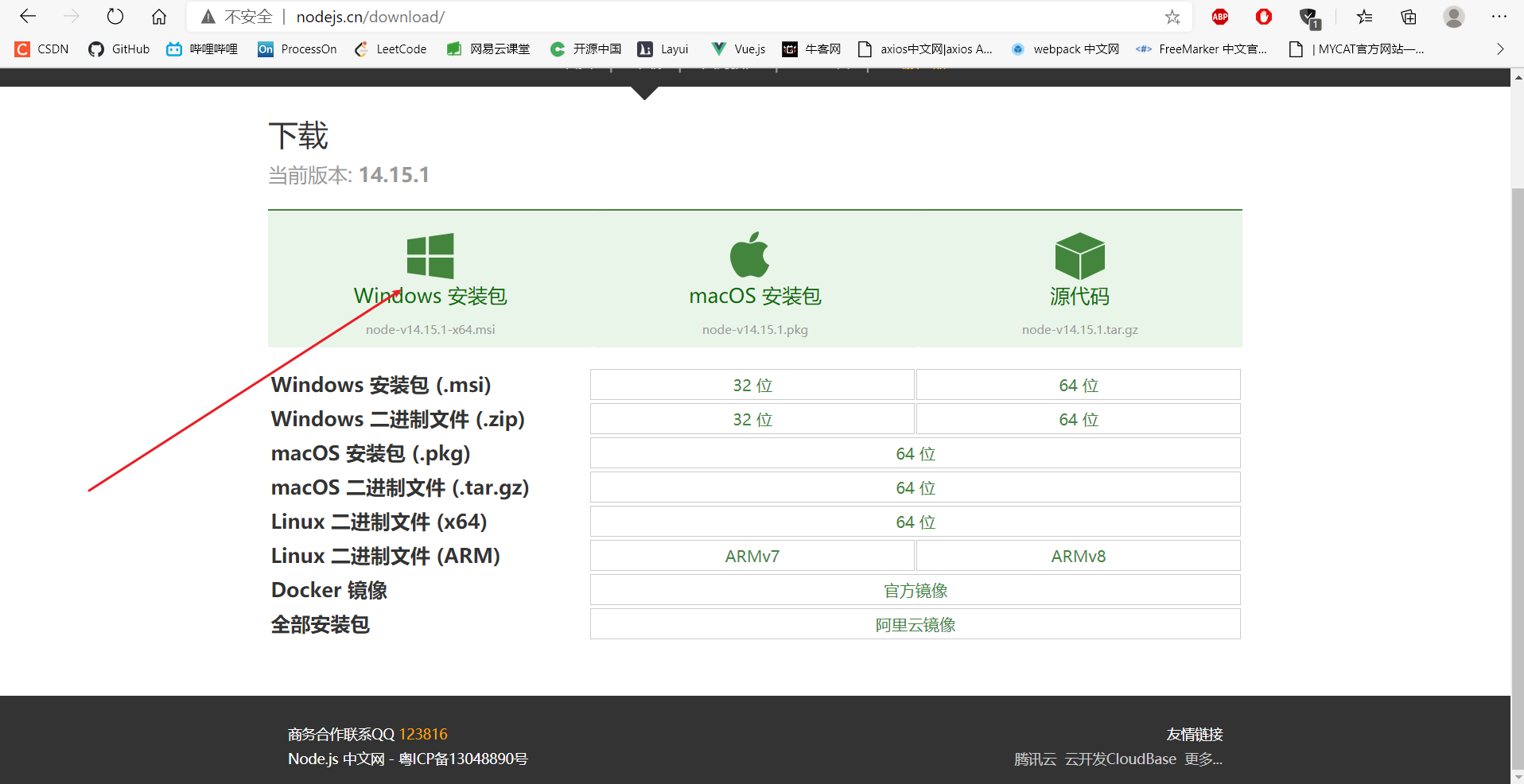The width and height of the screenshot is (1524, 784).
Task: Open the 阿里云镜像 all packages link
Action: click(x=916, y=624)
